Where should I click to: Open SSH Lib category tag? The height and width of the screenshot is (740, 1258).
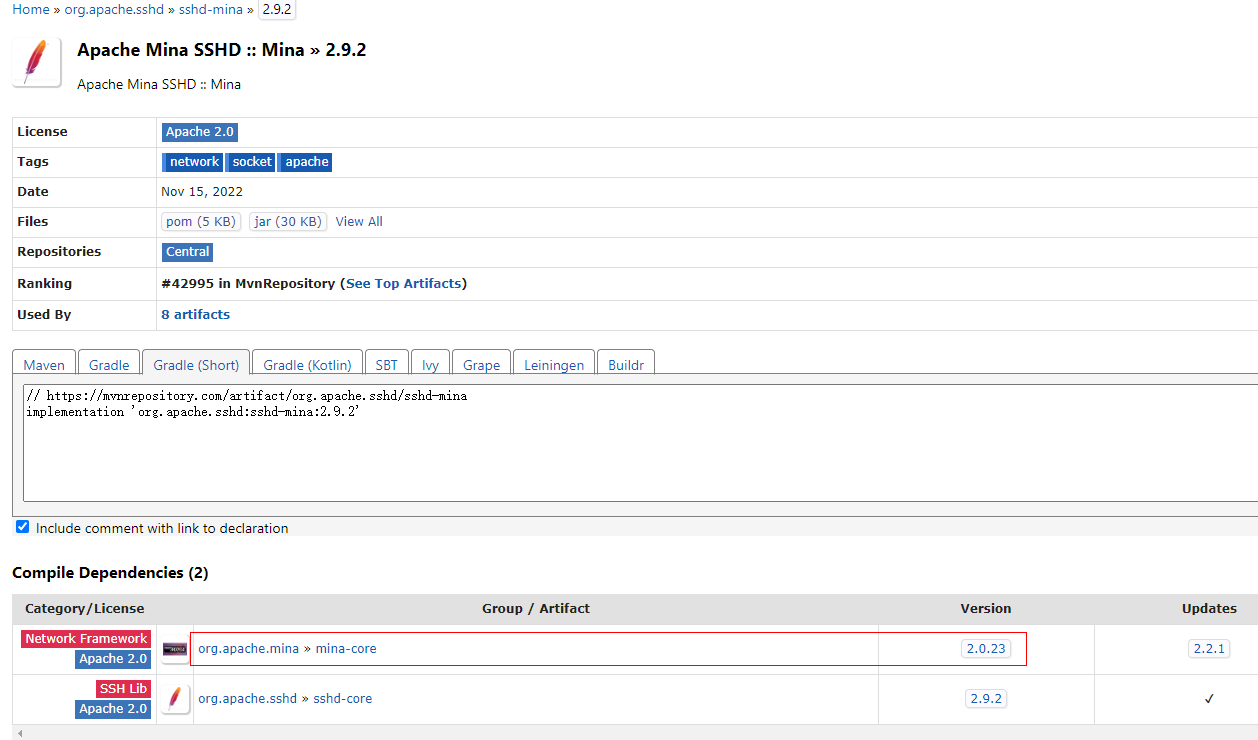[x=124, y=689]
